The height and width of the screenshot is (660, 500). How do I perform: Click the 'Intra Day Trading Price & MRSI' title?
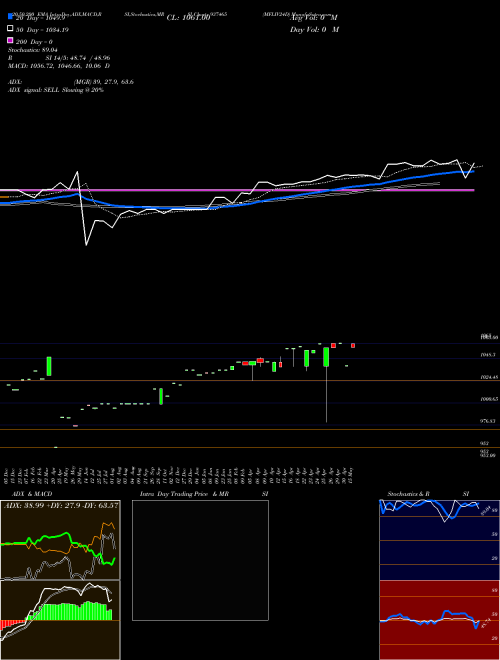(204, 494)
